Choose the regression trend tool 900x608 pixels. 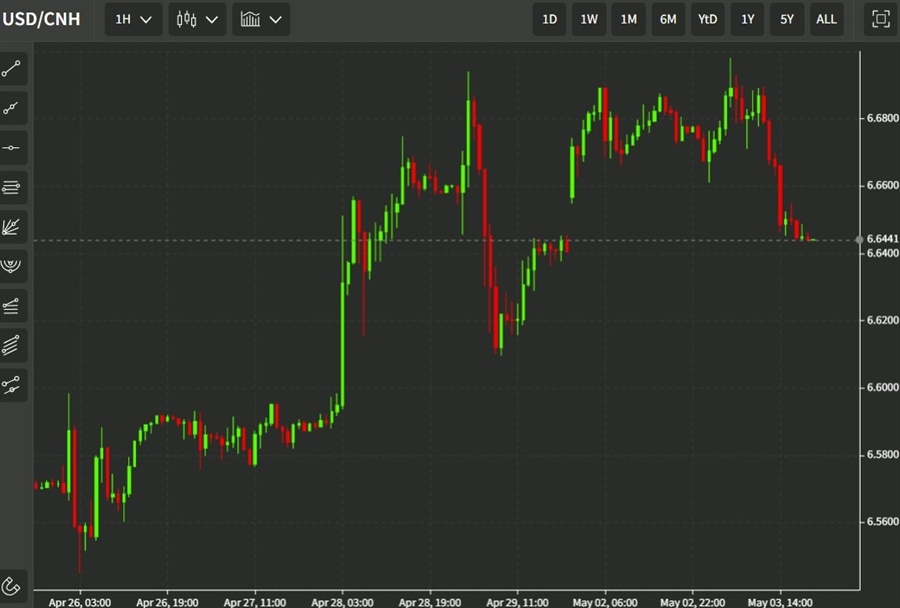point(13,345)
